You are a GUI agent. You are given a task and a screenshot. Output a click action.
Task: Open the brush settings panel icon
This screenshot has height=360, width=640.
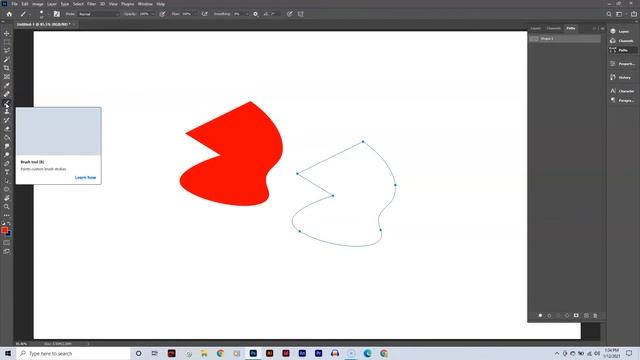point(57,14)
